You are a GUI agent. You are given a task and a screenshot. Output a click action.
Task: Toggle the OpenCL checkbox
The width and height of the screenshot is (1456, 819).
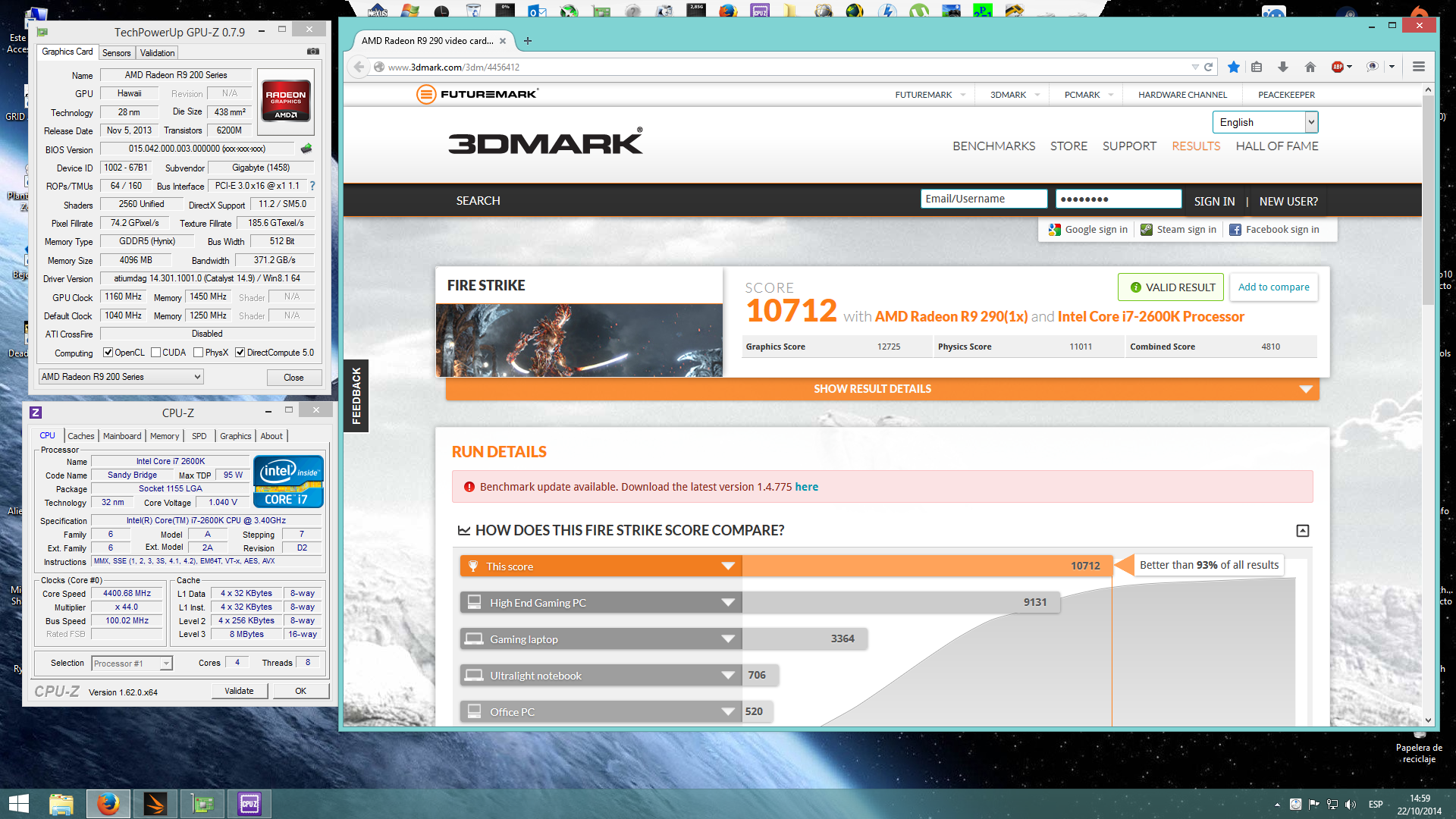[108, 353]
